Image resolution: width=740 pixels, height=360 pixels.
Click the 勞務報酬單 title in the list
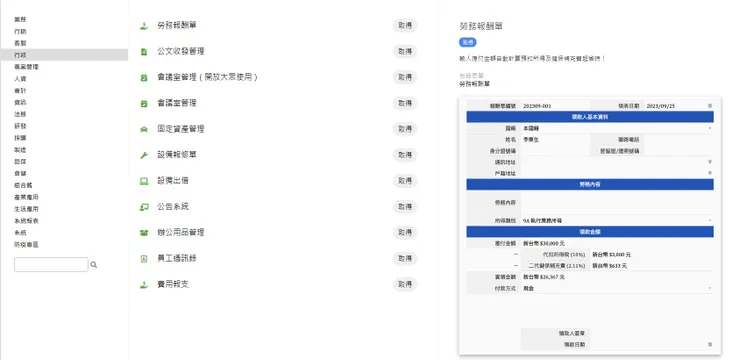coord(177,25)
